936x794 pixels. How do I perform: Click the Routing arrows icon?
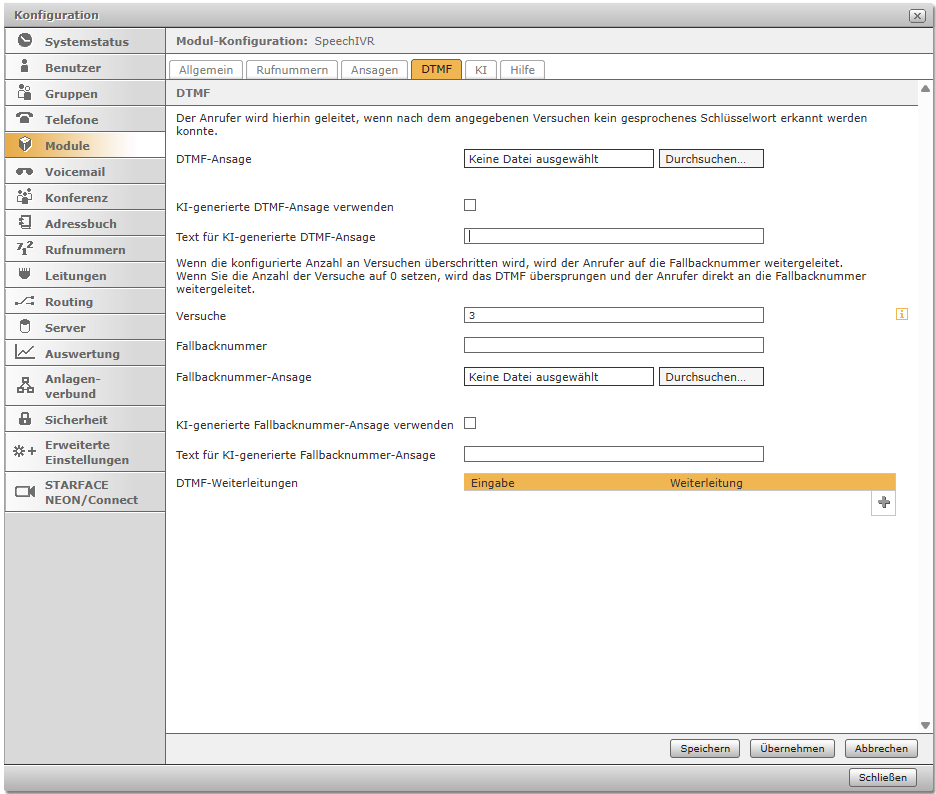[25, 302]
